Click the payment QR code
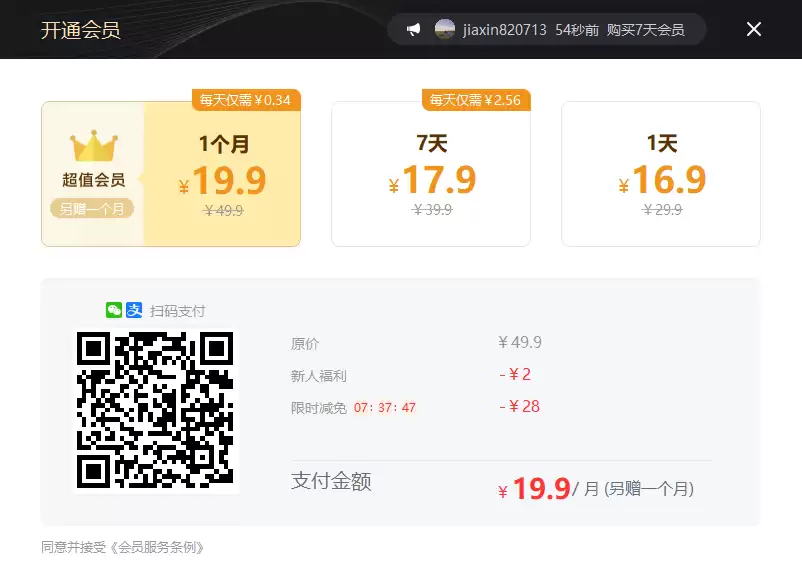The width and height of the screenshot is (802, 570). (x=155, y=411)
